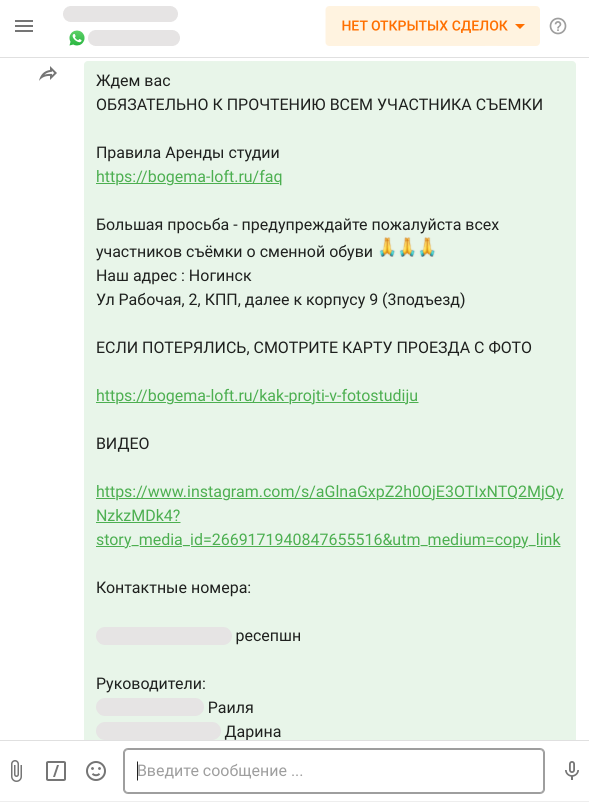Image resolution: width=589 pixels, height=802 pixels.
Task: Open quick reply templates via the slash icon
Action: pos(55,770)
